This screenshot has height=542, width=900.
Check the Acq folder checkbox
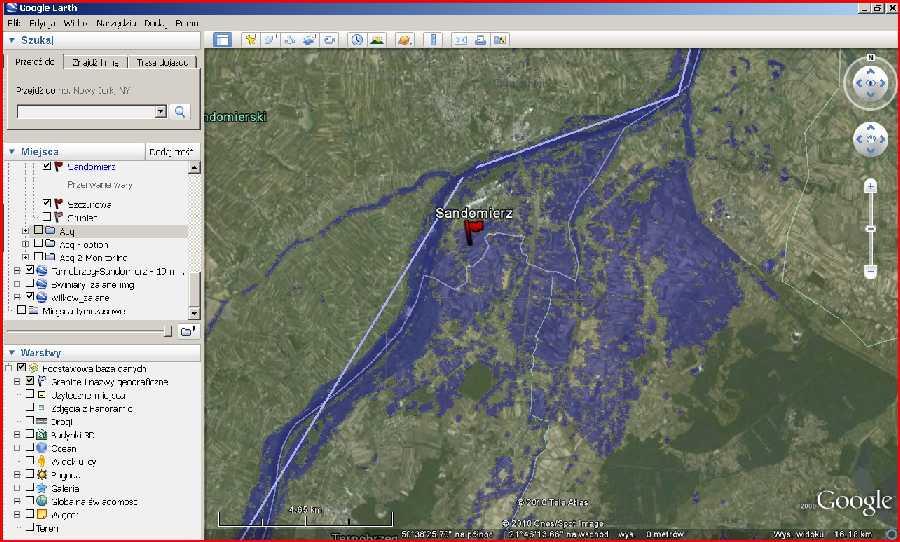pos(38,230)
